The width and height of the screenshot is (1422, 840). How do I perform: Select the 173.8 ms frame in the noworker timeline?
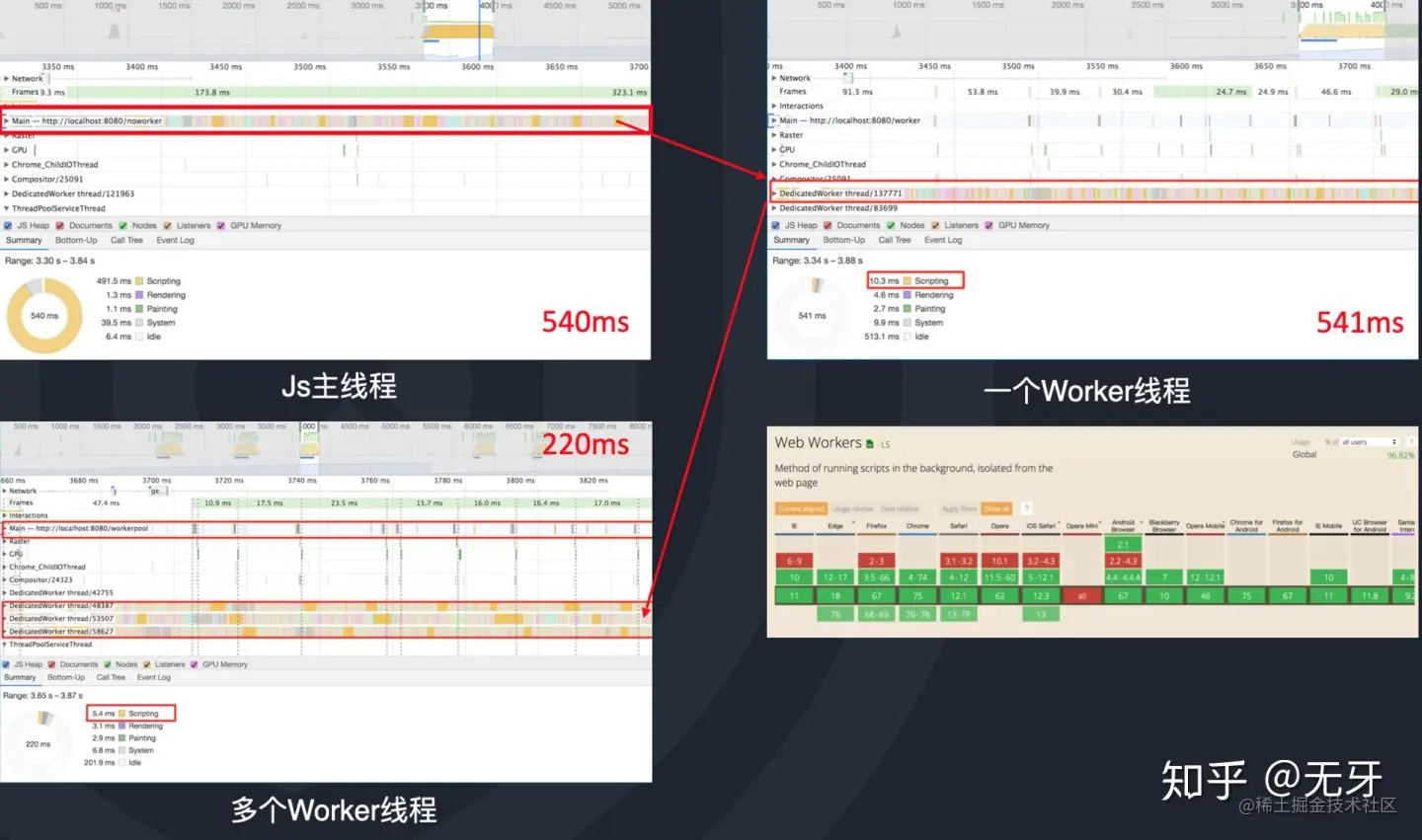(212, 92)
